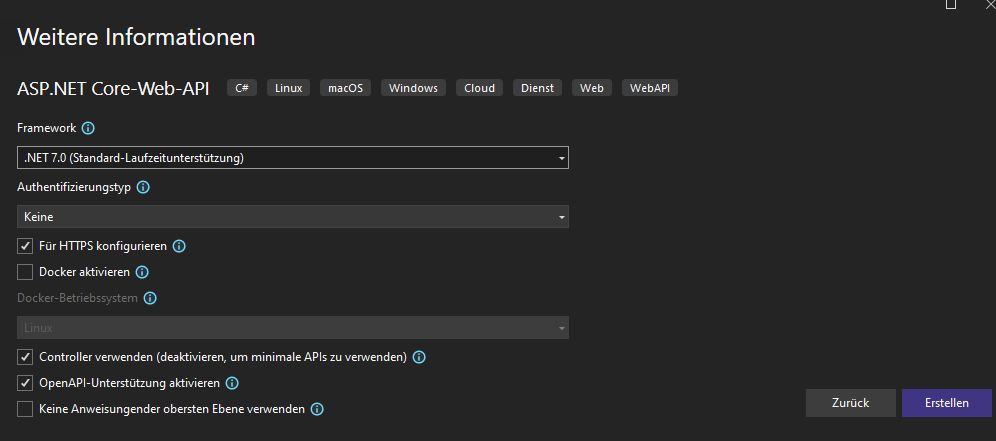996x441 pixels.
Task: Show info for Docker aktivieren
Action: click(142, 272)
